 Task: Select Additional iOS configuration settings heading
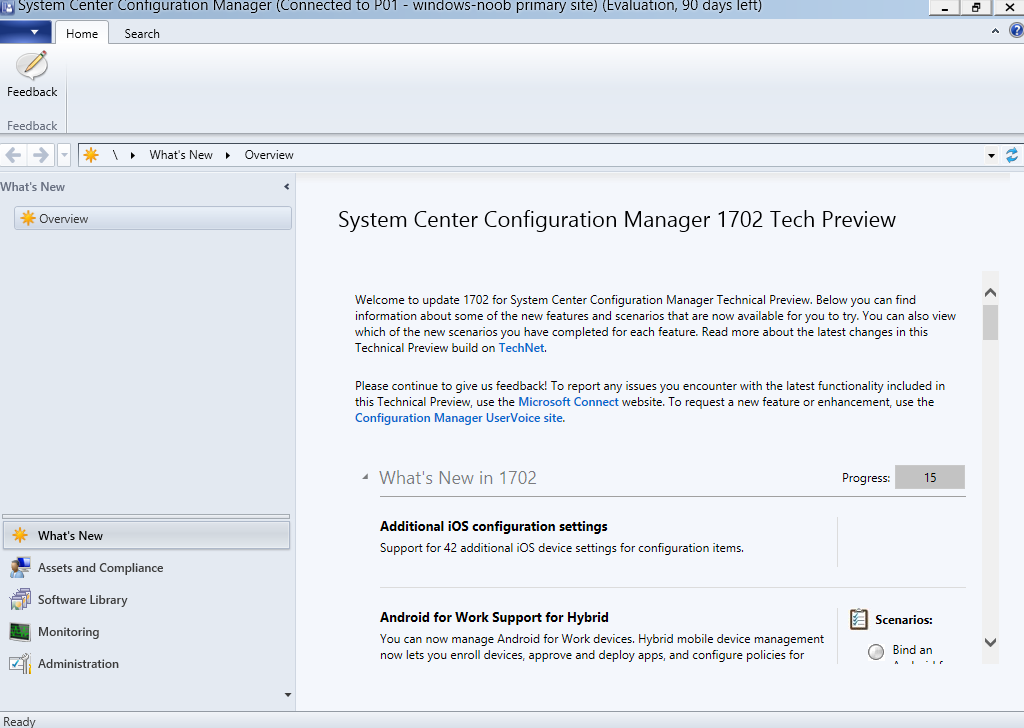tap(494, 526)
